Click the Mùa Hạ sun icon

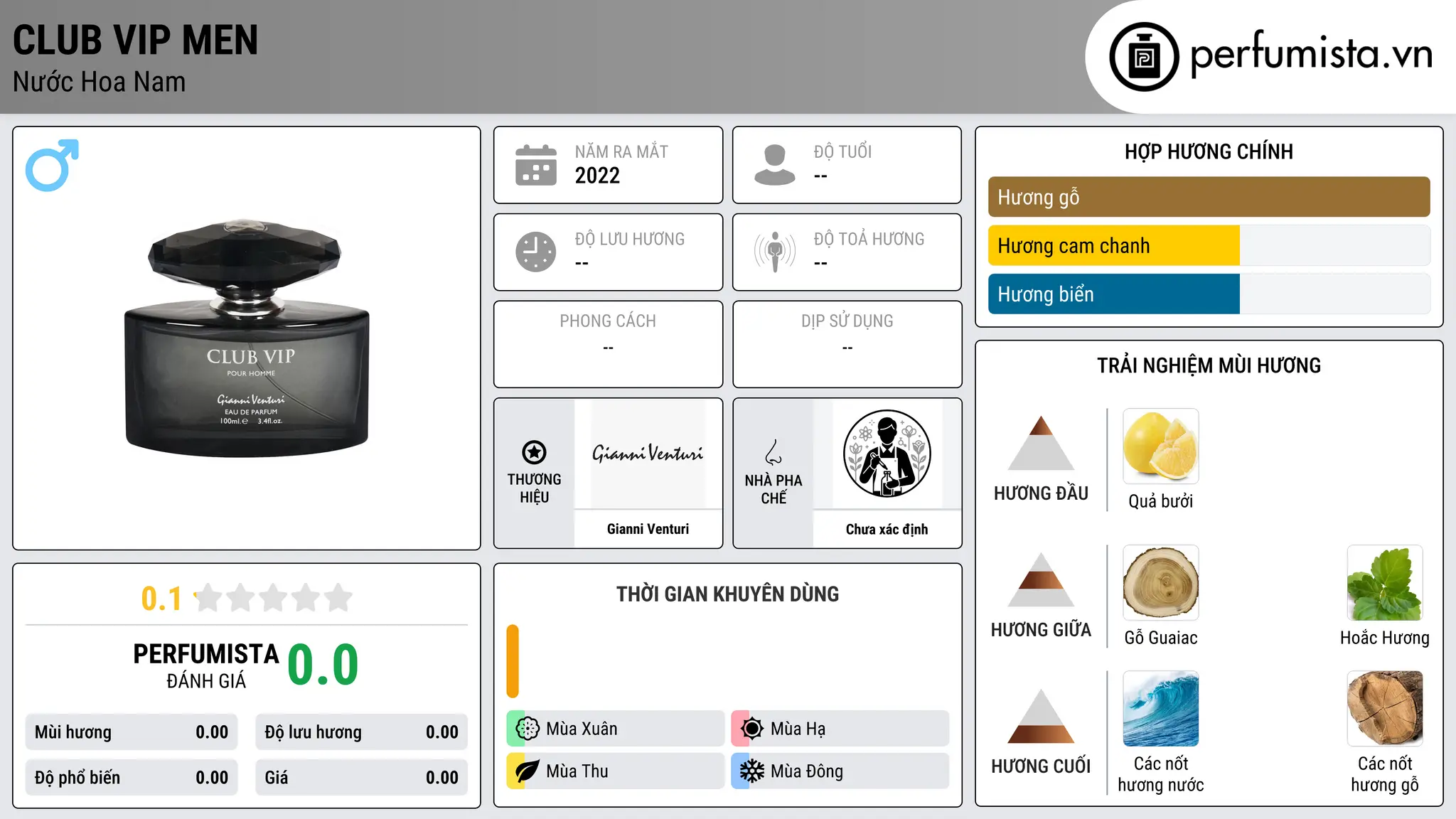coord(752,729)
